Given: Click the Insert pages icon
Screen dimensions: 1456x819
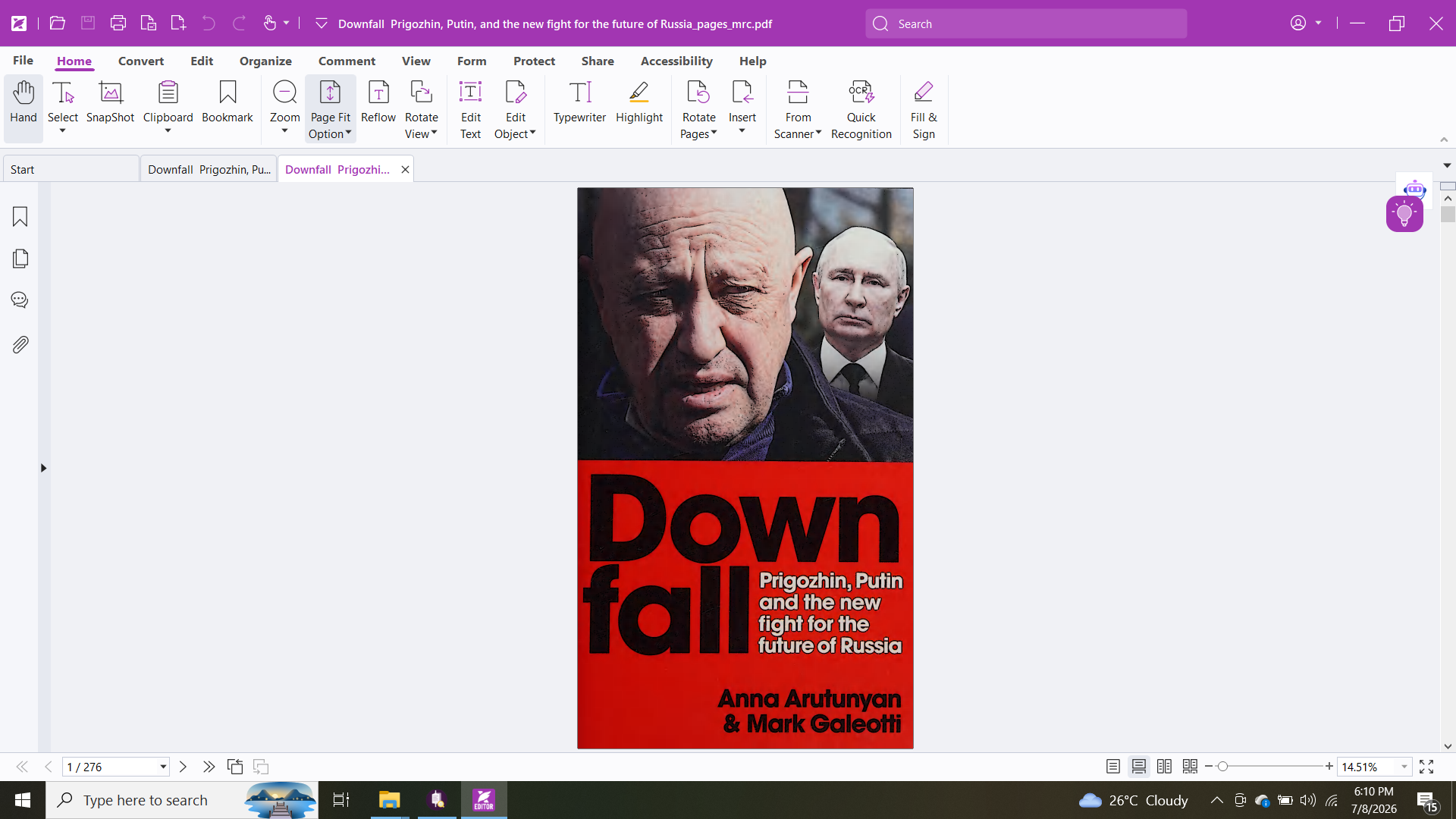Looking at the screenshot, I should [742, 93].
